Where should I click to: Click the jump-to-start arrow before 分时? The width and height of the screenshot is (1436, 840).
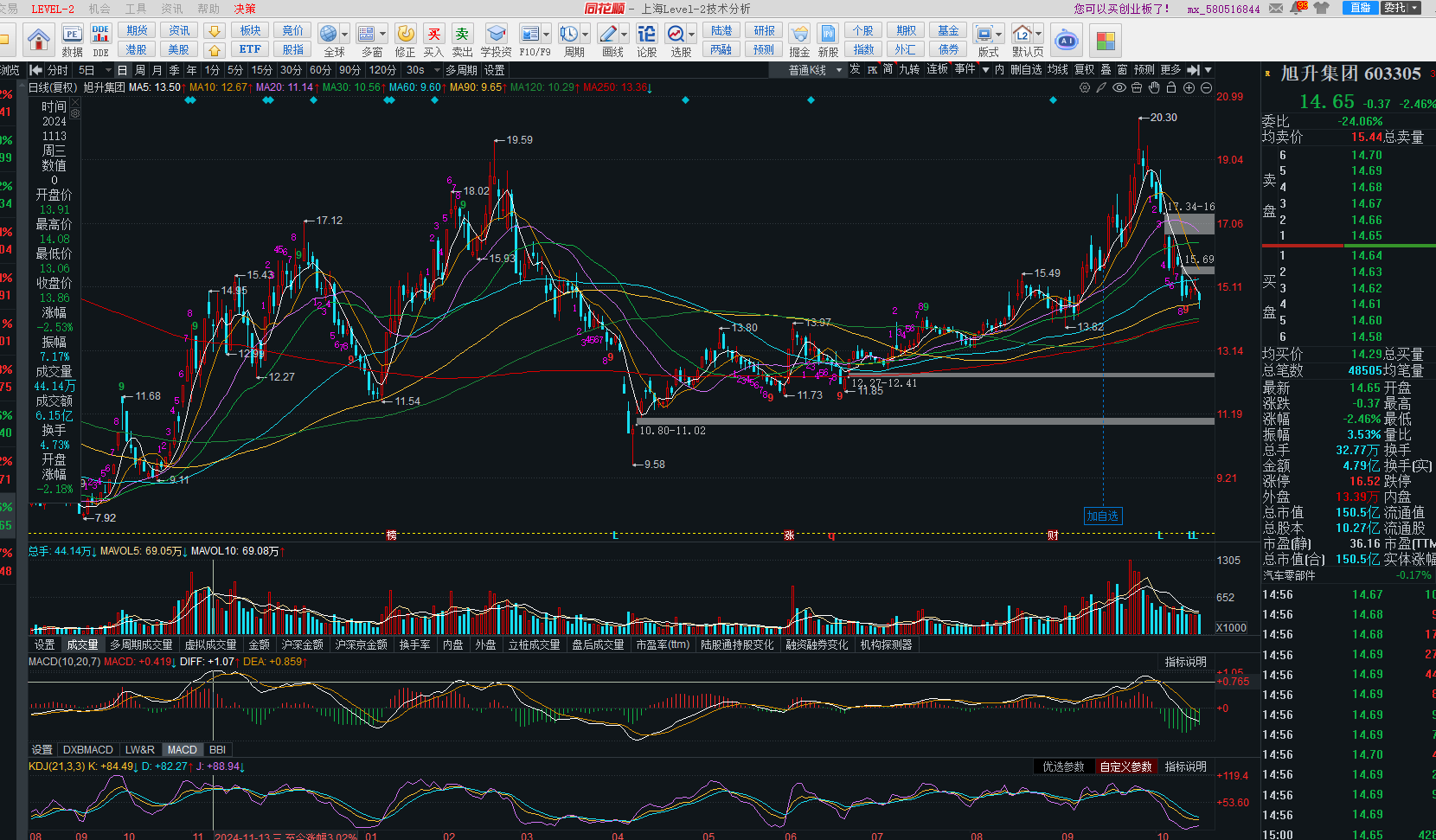[35, 70]
